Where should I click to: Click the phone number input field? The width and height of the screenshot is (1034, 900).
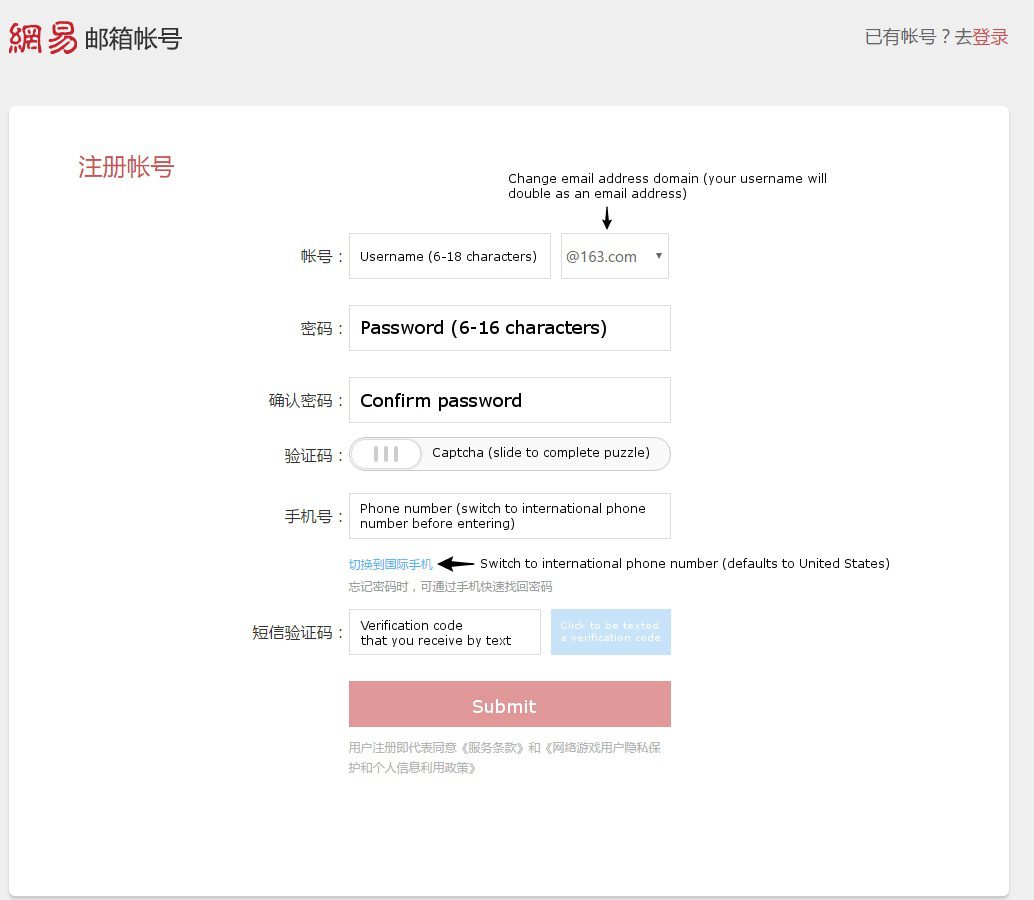coord(509,515)
